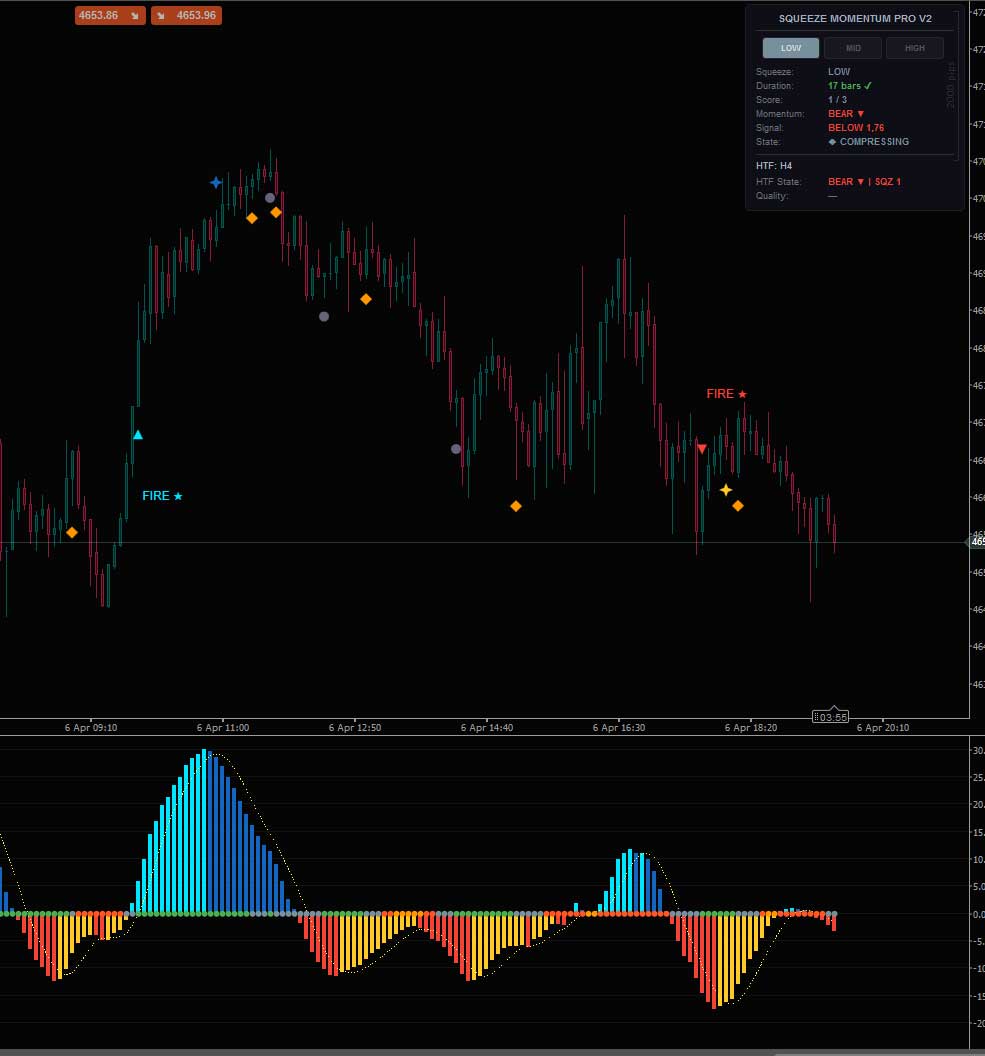Click the blue four-point star marker

tap(216, 182)
